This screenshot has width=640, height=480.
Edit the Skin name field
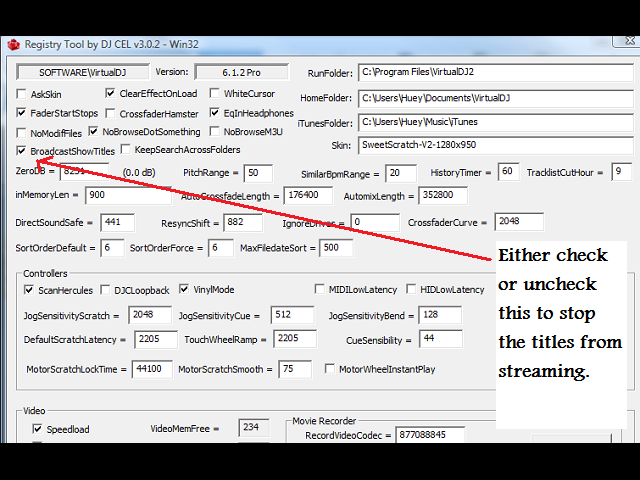pyautogui.click(x=496, y=145)
